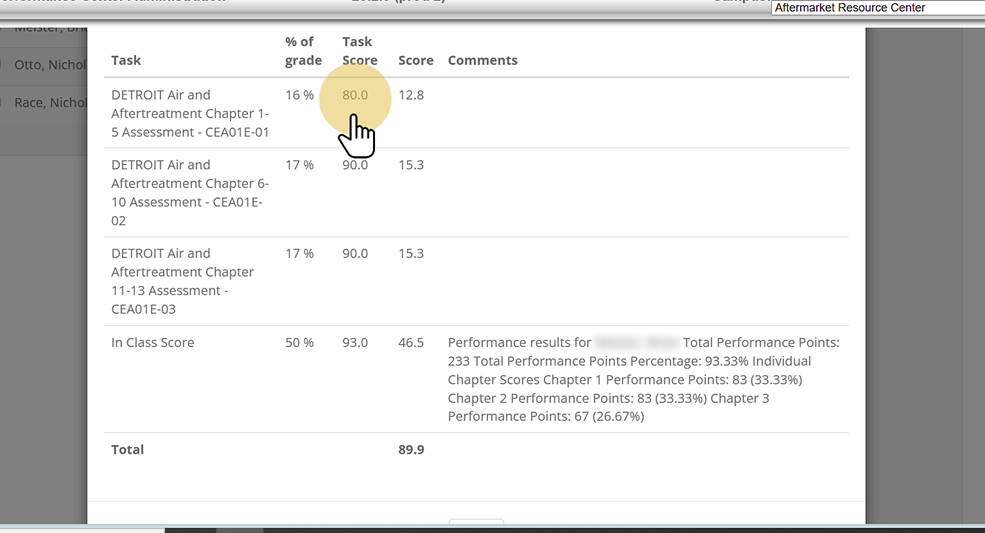Click the Task column header

tap(126, 60)
